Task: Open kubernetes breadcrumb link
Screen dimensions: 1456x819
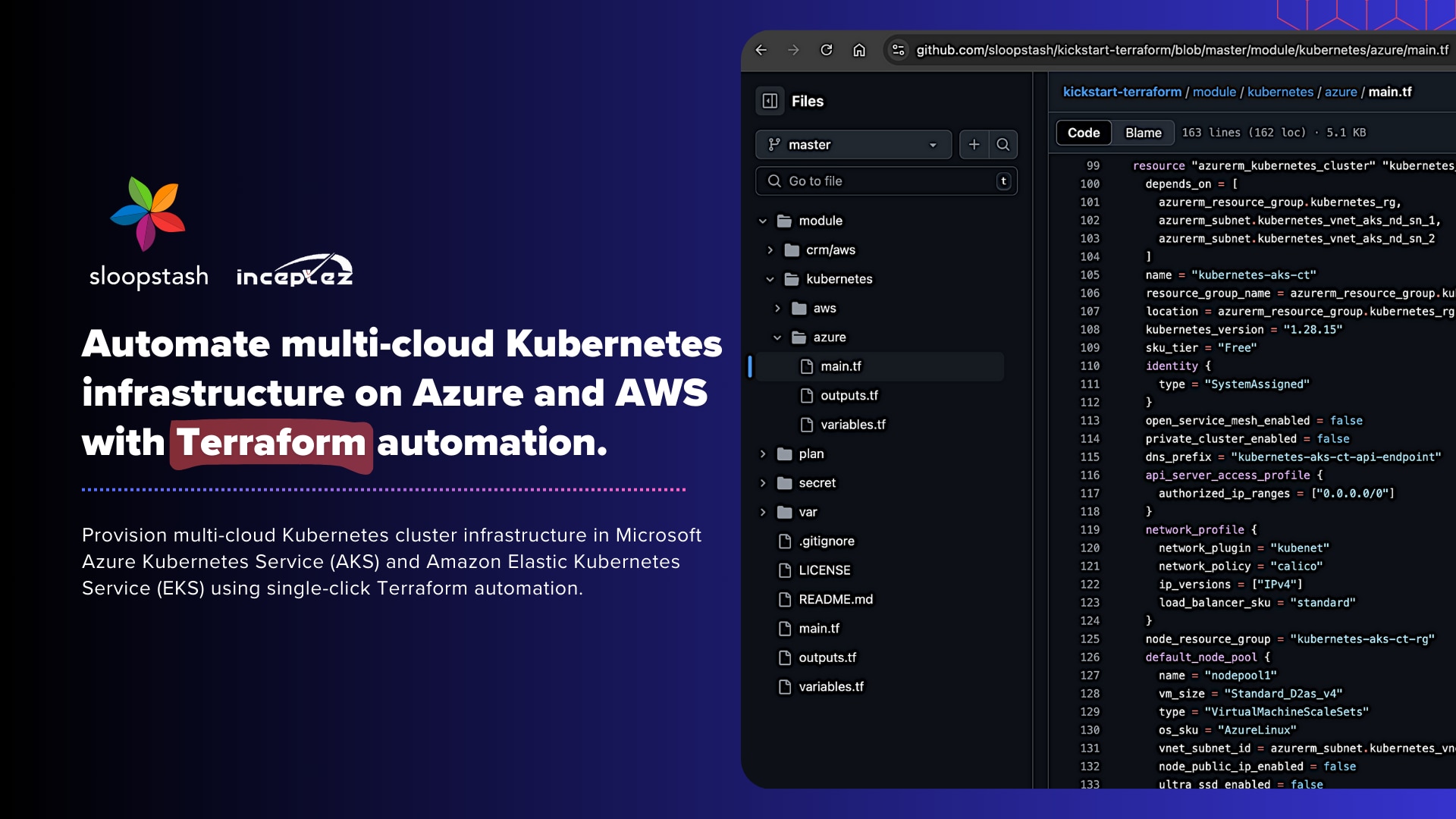Action: 1280,92
